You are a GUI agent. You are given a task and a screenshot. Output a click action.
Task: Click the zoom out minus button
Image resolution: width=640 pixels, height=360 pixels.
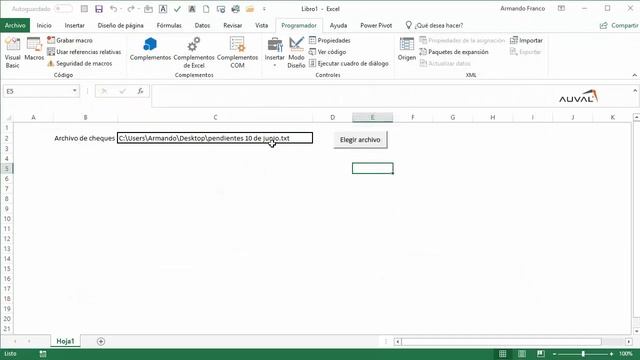click(554, 354)
